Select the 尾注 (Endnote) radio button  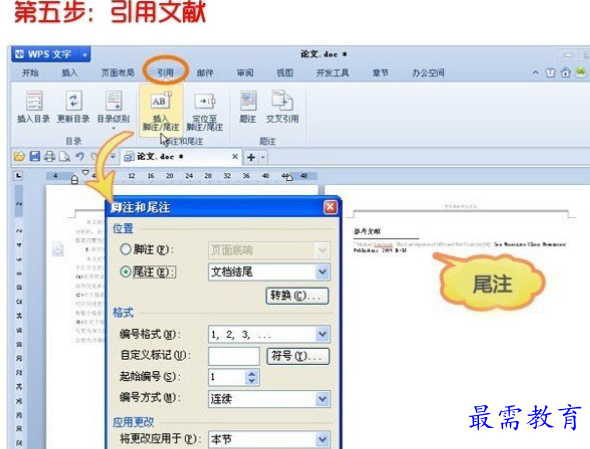[125, 272]
